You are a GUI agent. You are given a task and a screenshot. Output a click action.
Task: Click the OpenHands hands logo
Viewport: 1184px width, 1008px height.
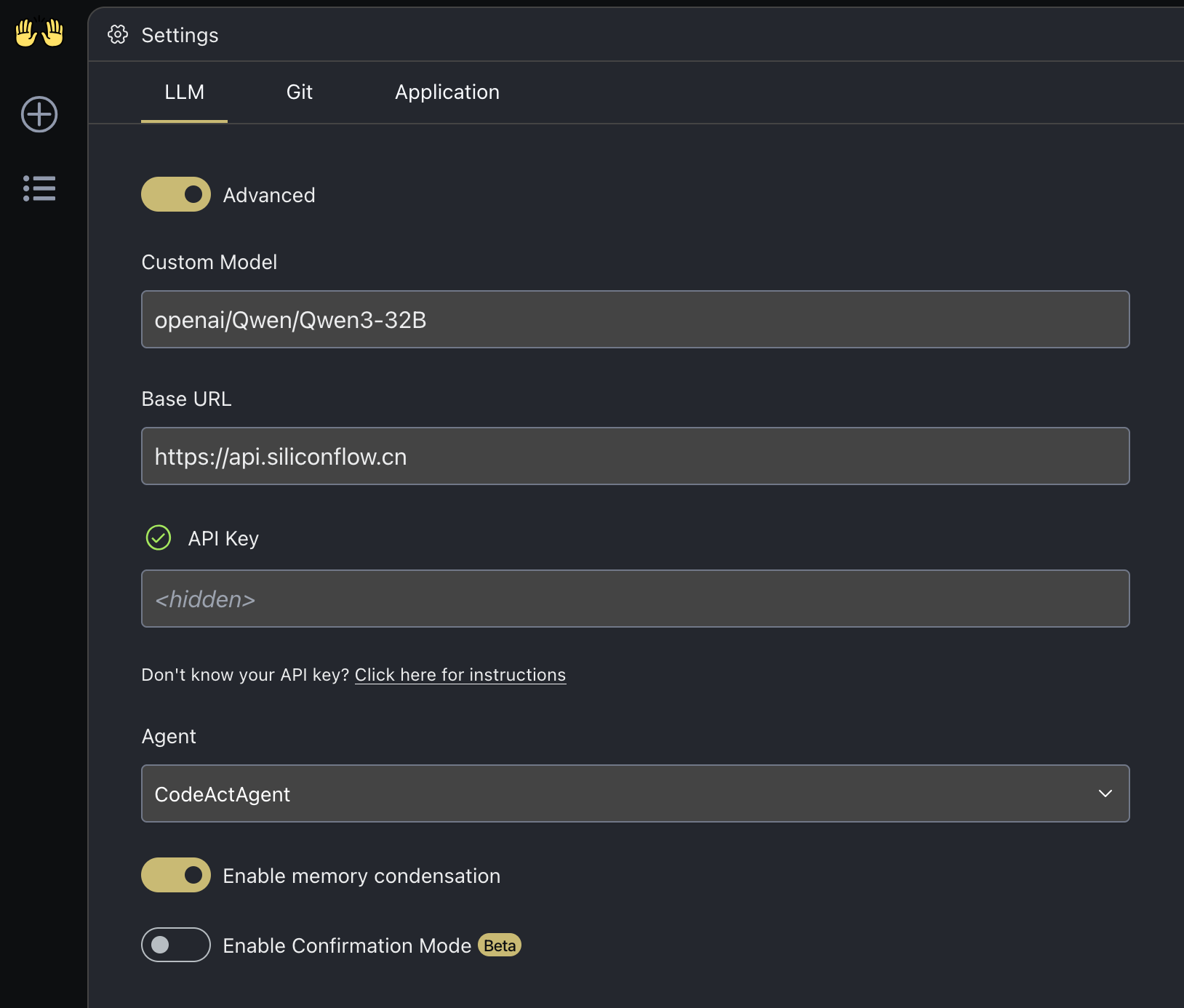39,33
